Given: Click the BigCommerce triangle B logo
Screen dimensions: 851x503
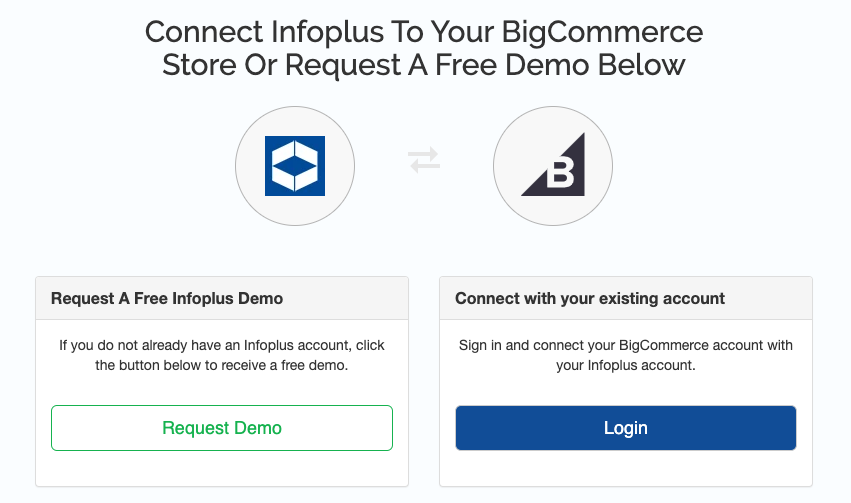Looking at the screenshot, I should coord(553,167).
